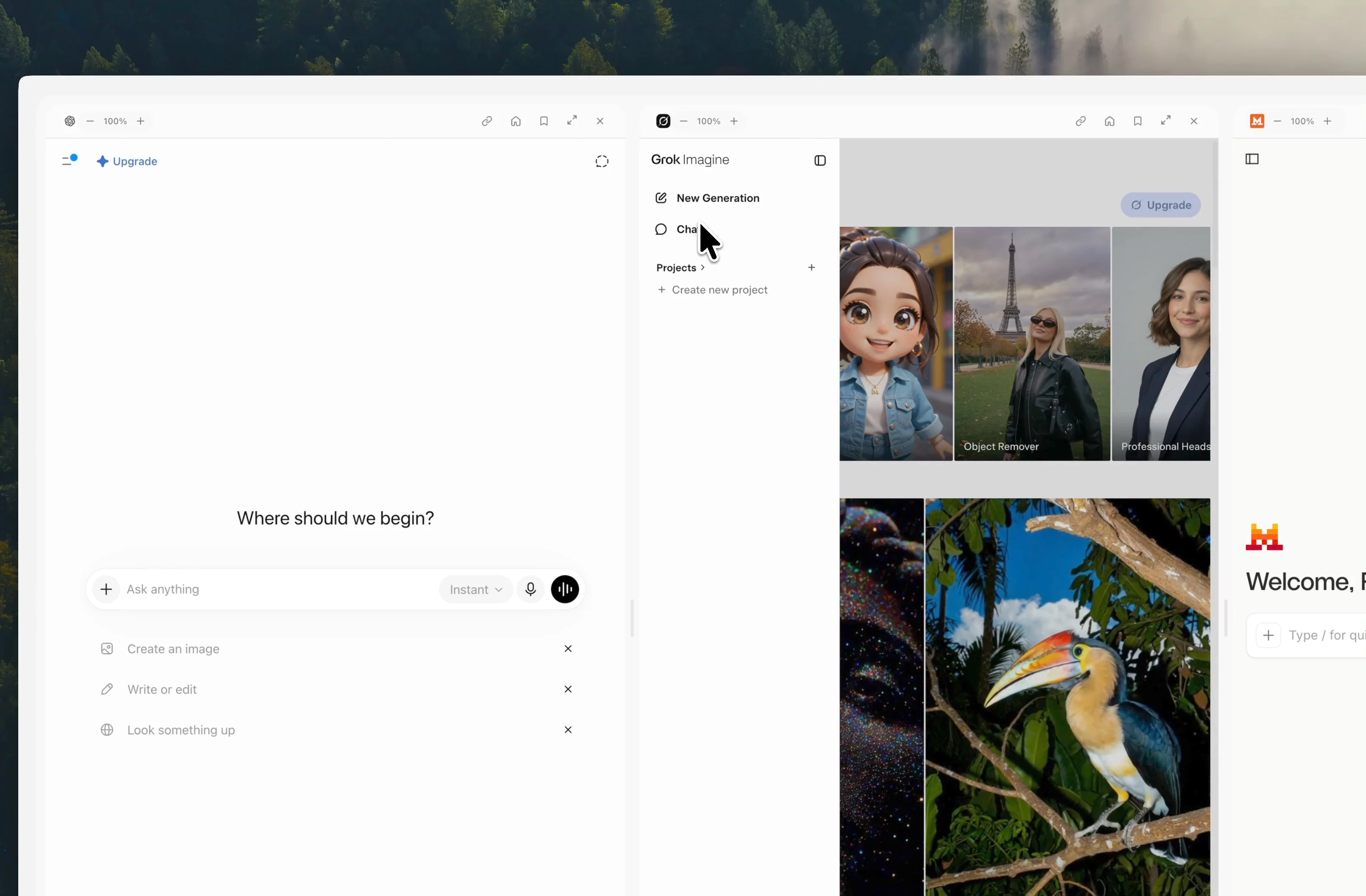Collapse the Grok Imagine sidebar
The image size is (1366, 896).
pos(820,161)
